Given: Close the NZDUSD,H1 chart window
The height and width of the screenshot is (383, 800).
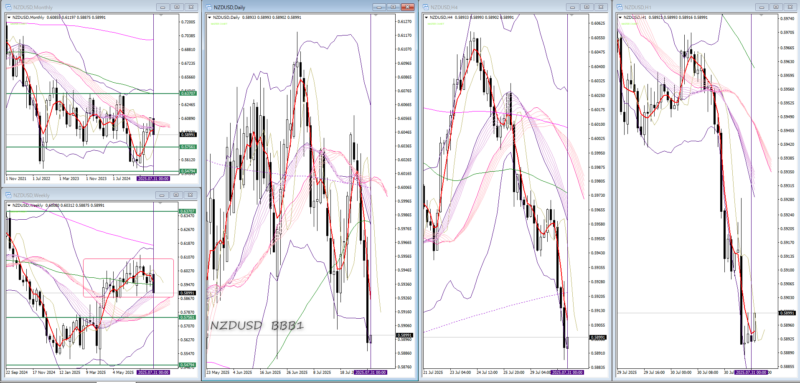Looking at the screenshot, I should tap(789, 7).
